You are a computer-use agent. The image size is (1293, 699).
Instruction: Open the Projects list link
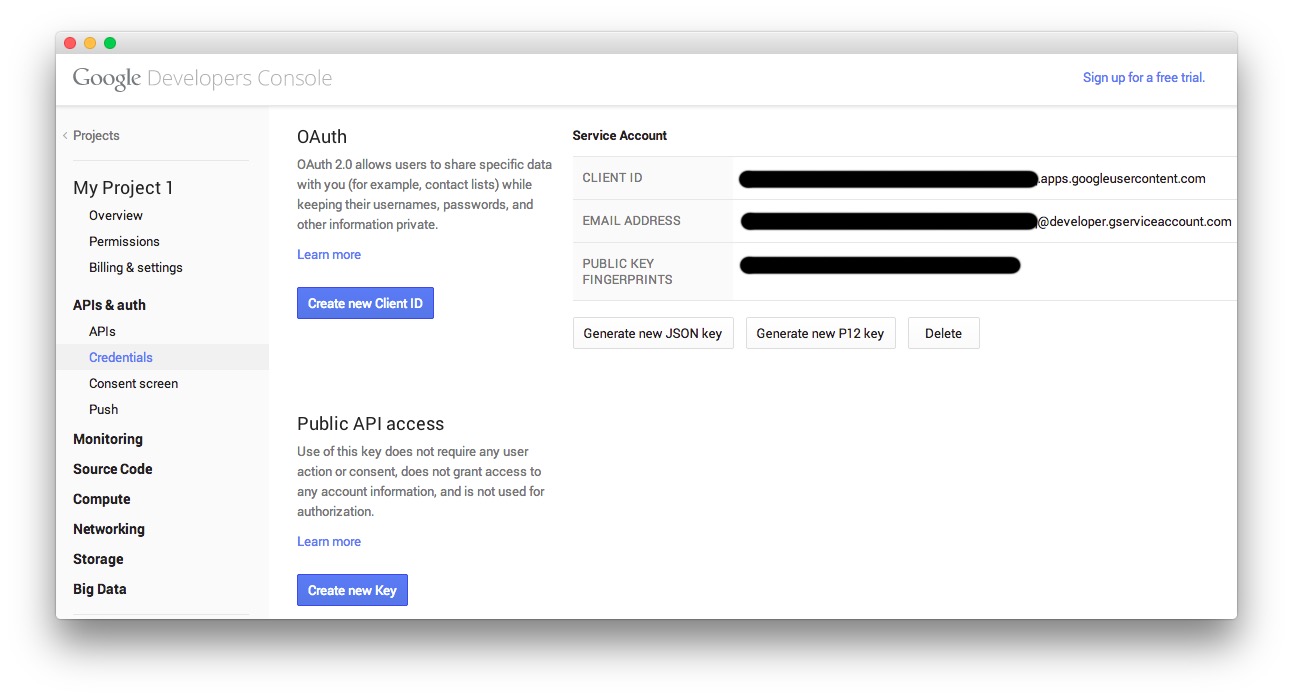coord(96,136)
